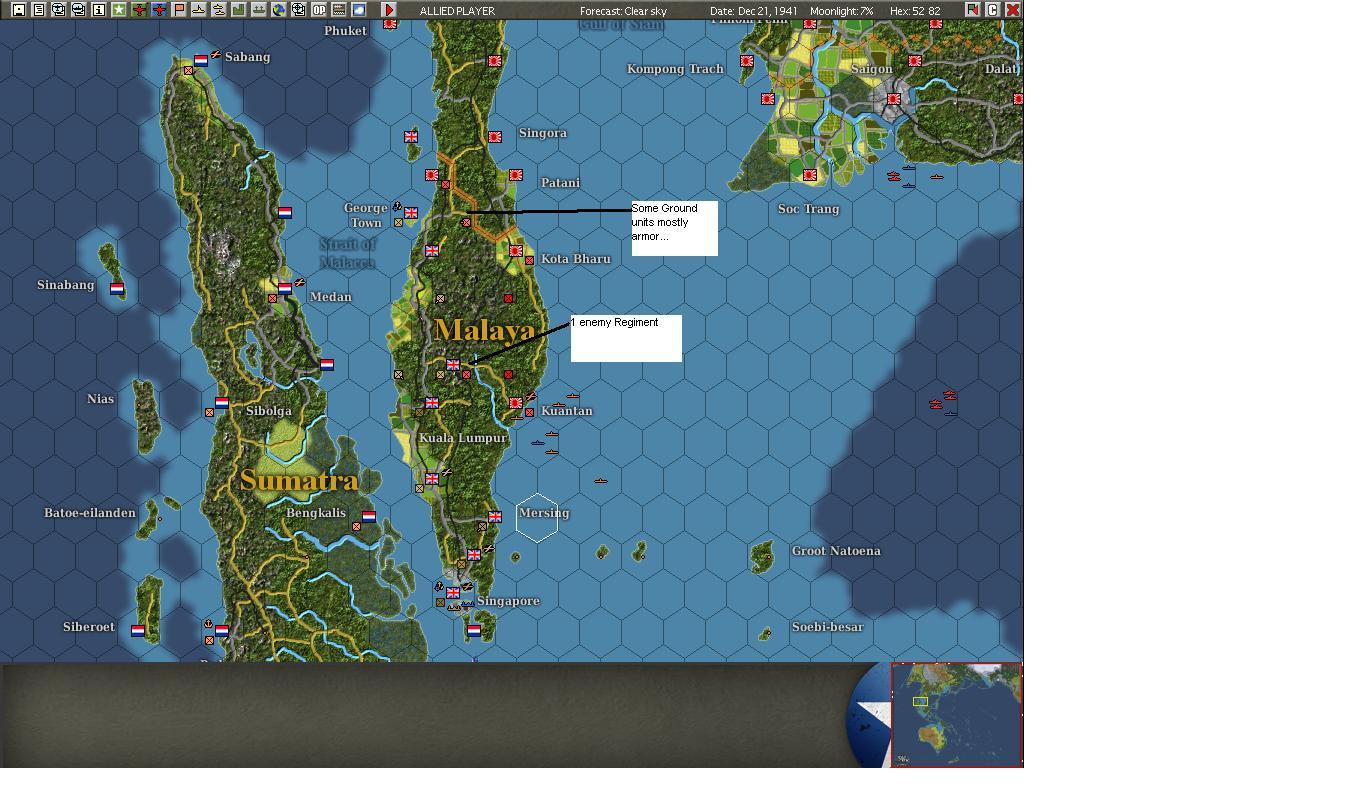Image resolution: width=1345 pixels, height=810 pixels.
Task: Click the globe with crosshair icon
Action: pos(299,10)
